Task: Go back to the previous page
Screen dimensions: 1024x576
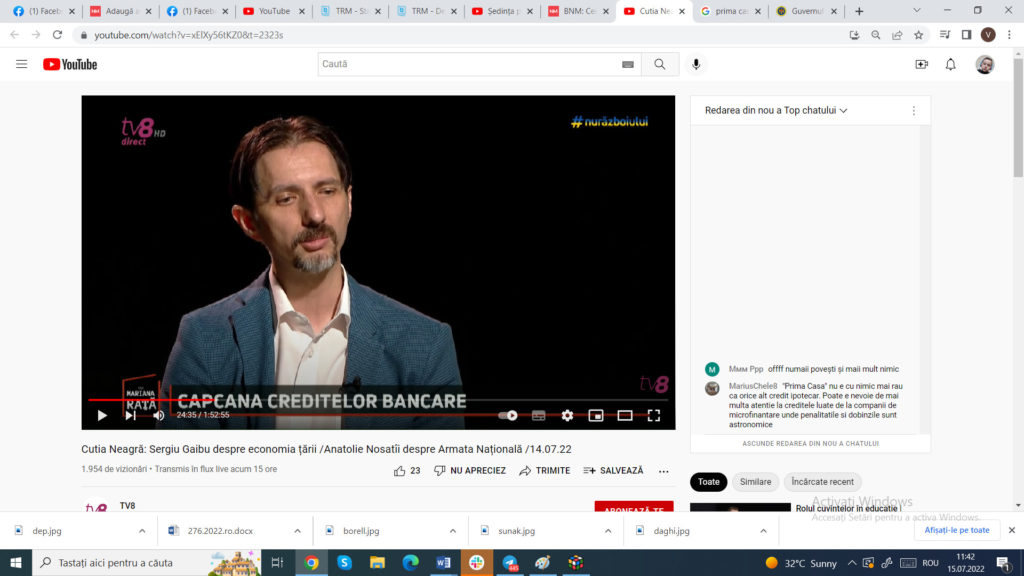Action: coord(14,35)
